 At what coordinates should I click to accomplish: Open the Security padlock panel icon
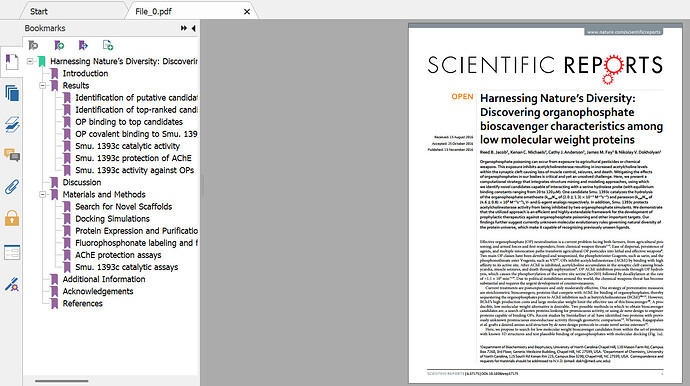tap(12, 218)
